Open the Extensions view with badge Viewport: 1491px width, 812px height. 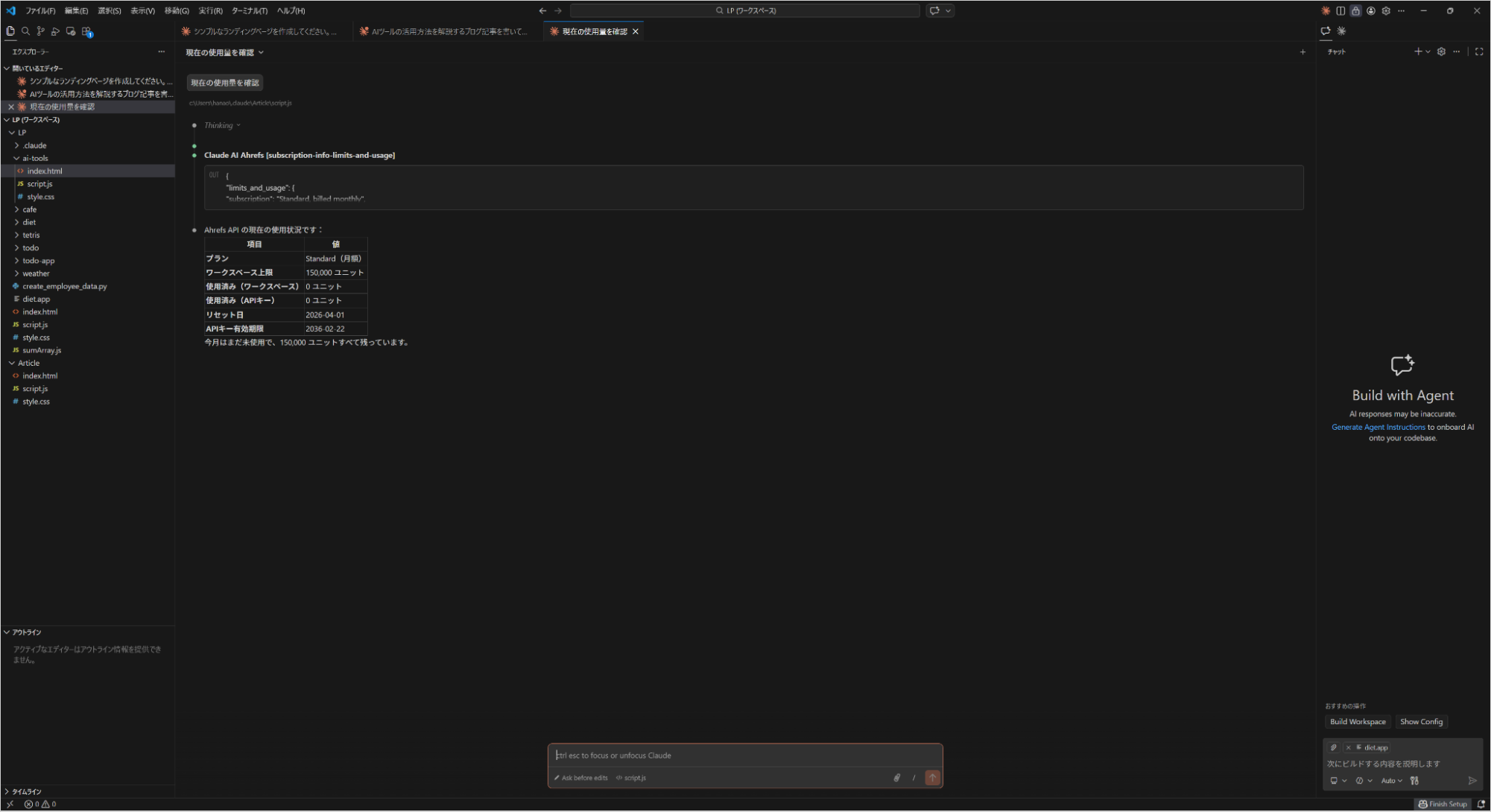86,31
